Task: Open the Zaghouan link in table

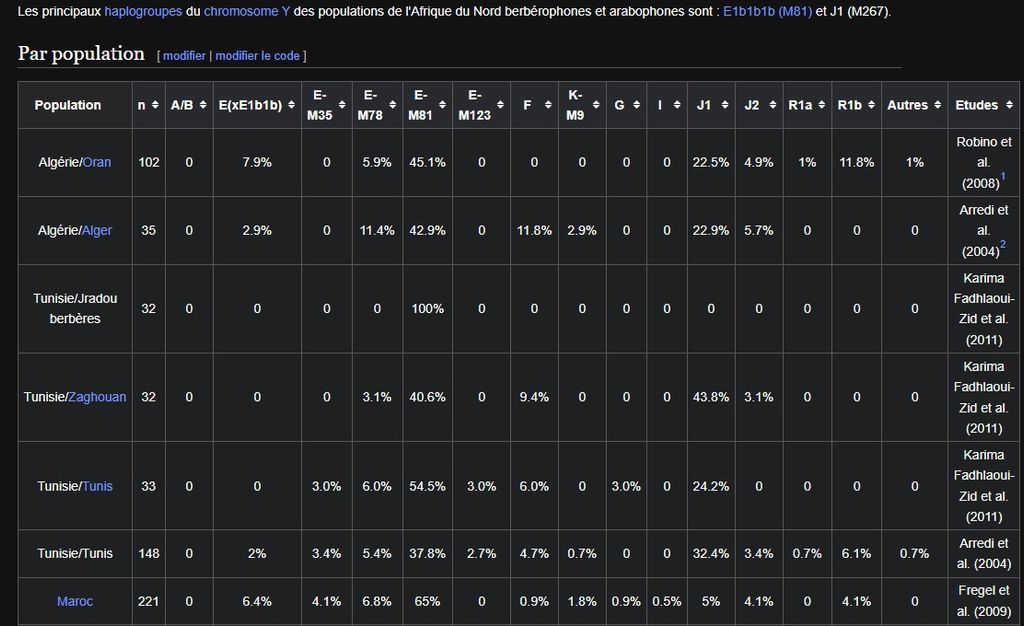Action: tap(97, 397)
